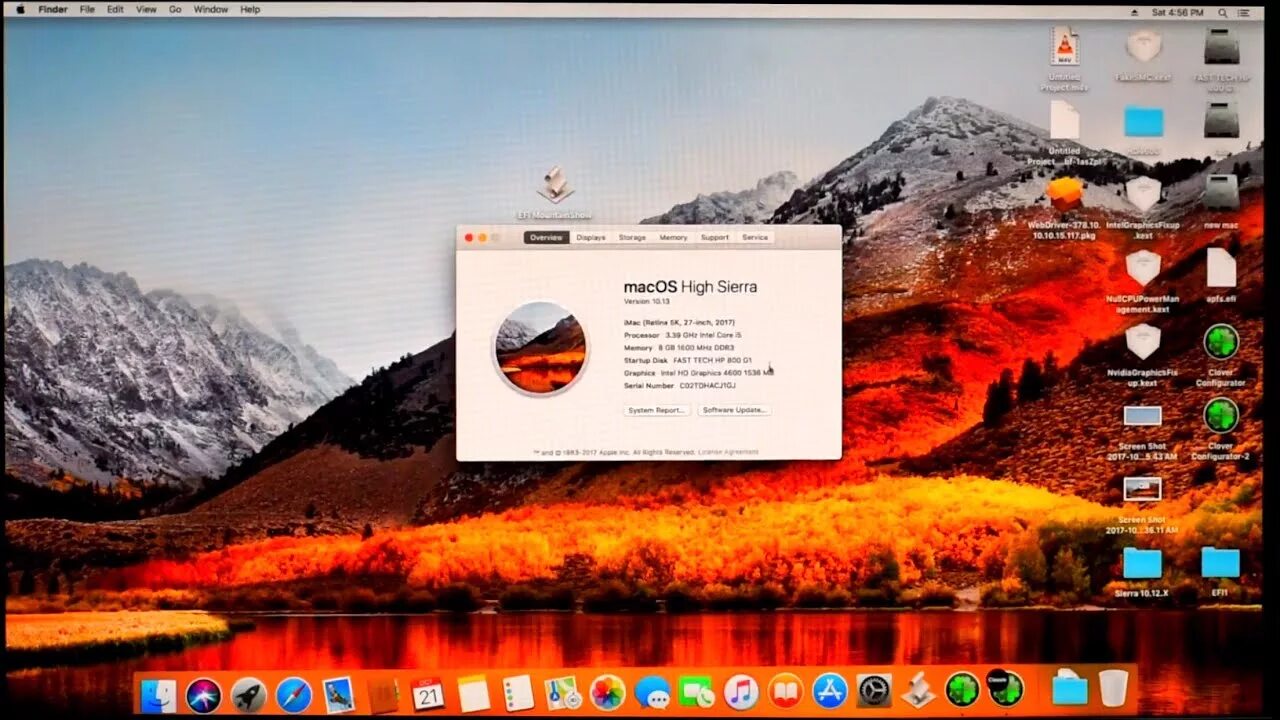1280x720 pixels.
Task: Click the Software Update button
Action: tap(735, 410)
